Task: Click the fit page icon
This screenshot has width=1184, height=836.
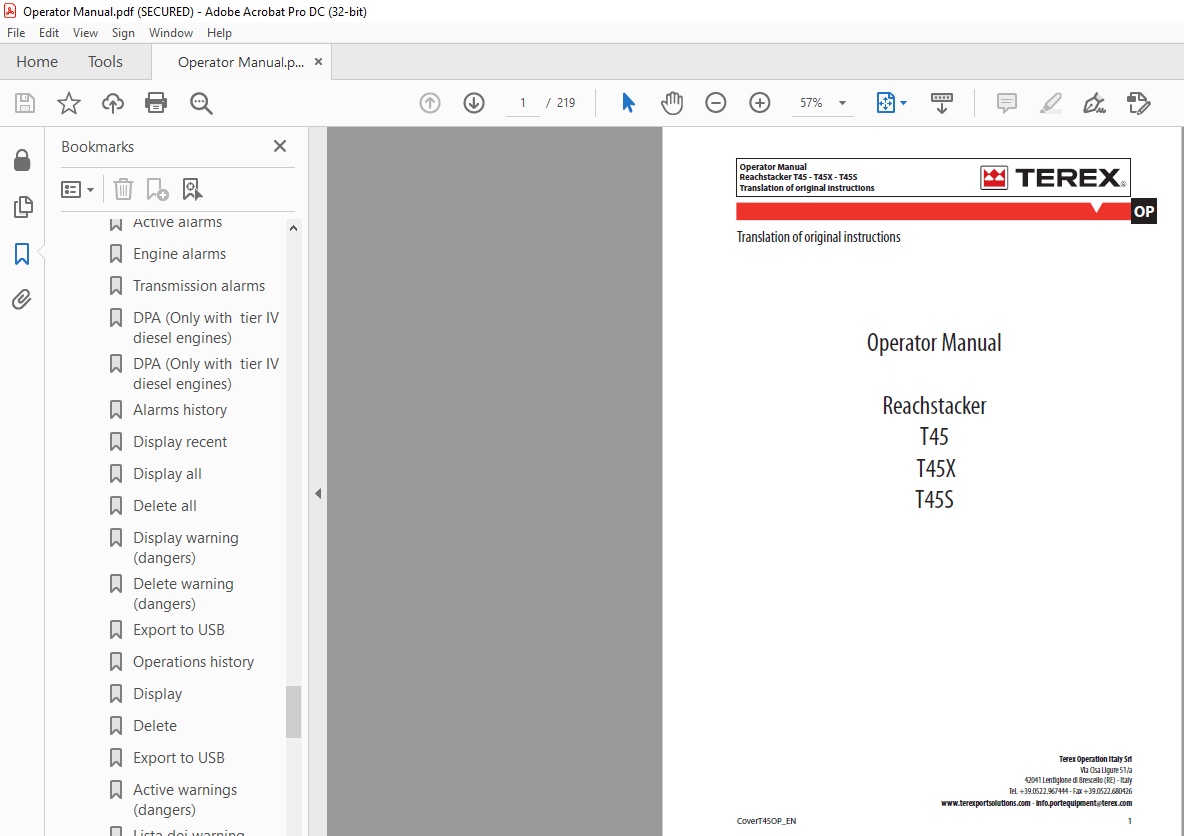Action: coord(886,103)
